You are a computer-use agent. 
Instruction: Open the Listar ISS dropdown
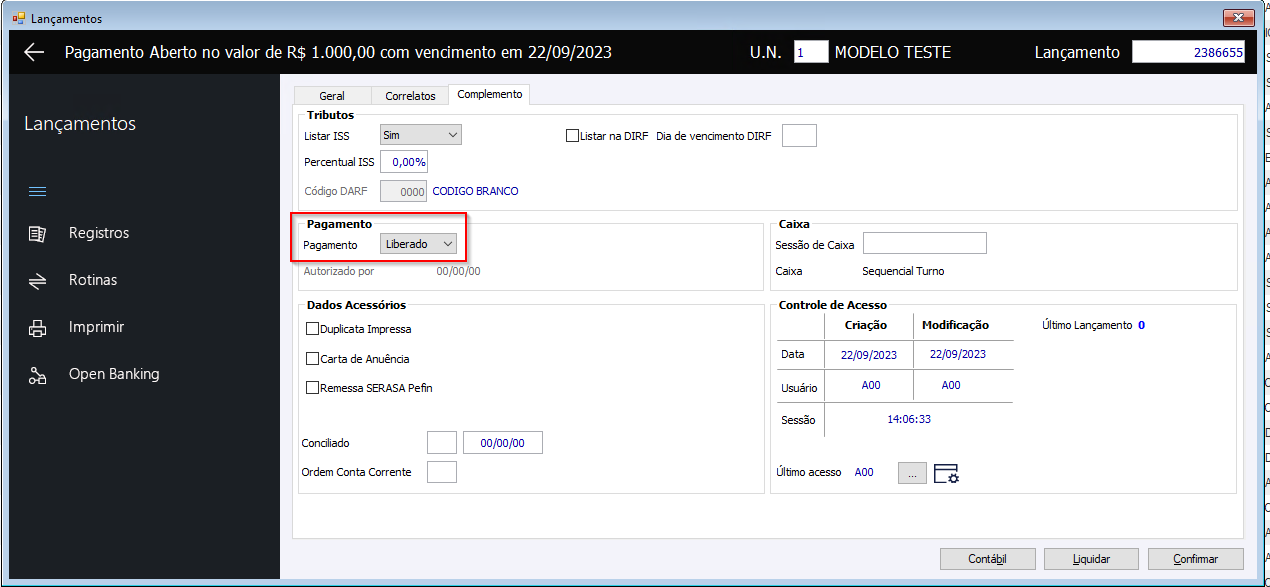(421, 134)
